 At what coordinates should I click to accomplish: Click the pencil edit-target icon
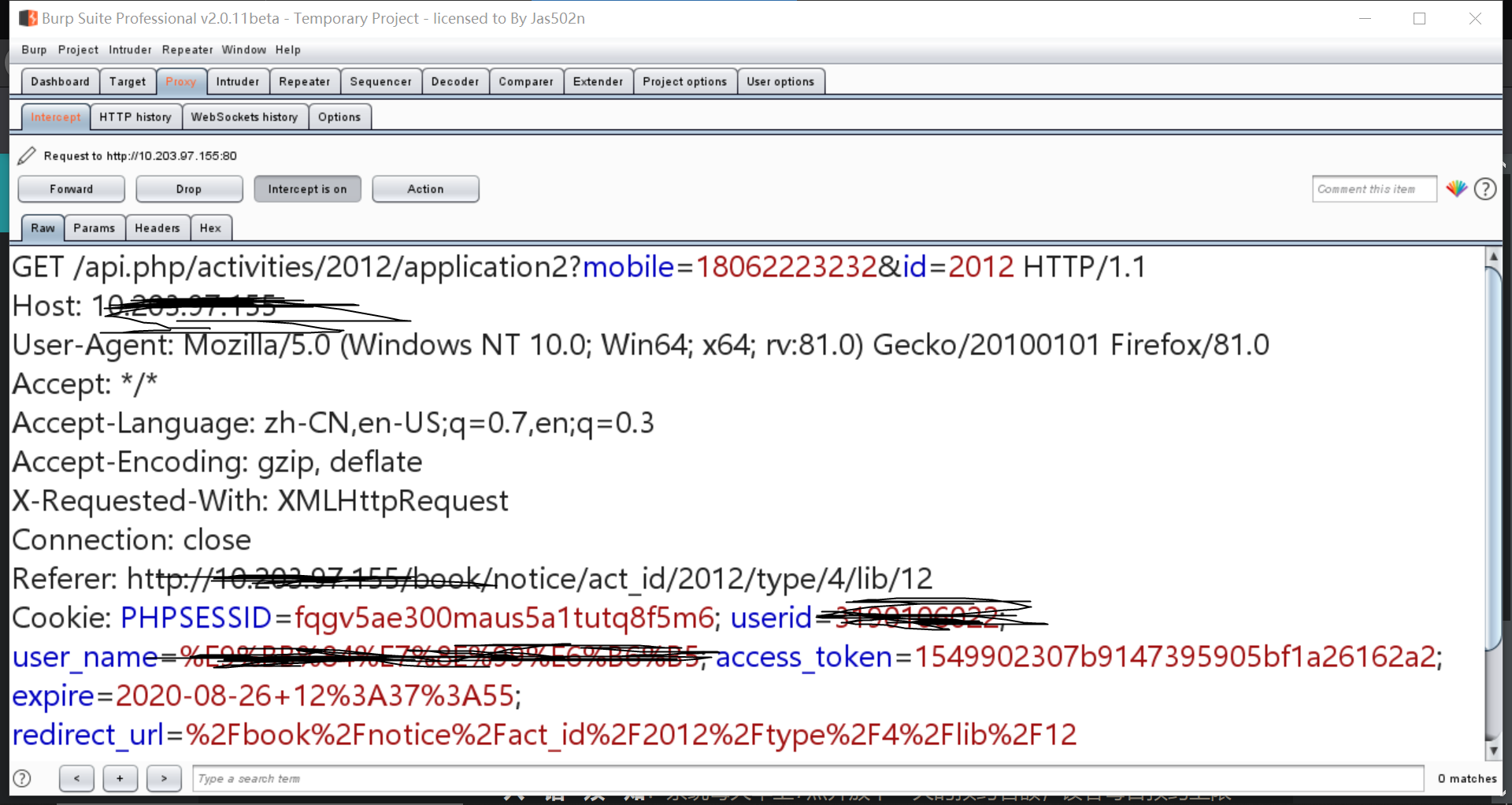tap(27, 155)
